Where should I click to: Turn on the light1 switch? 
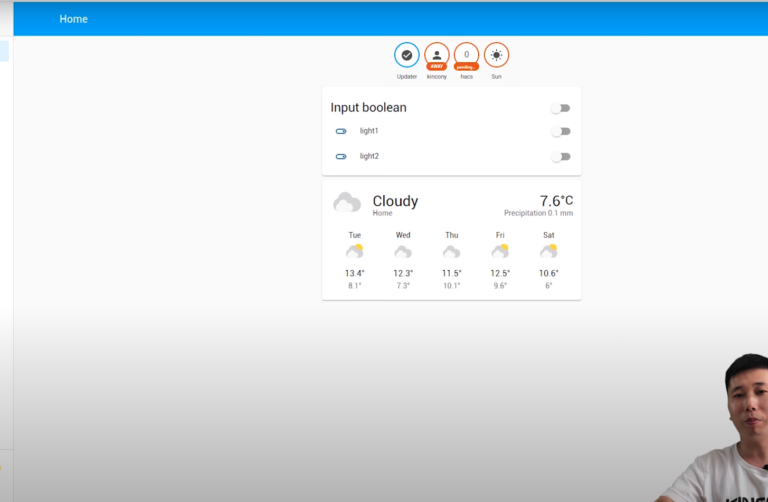pyautogui.click(x=561, y=131)
